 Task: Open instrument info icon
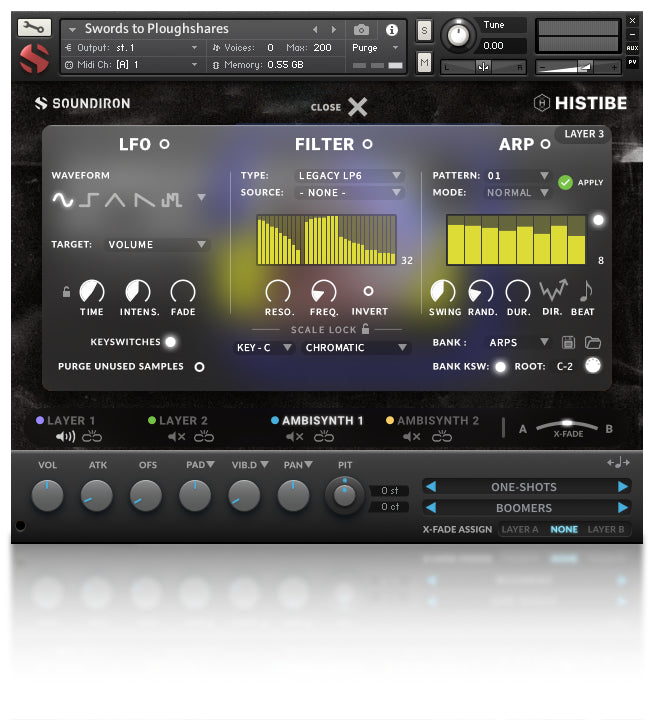[x=392, y=30]
